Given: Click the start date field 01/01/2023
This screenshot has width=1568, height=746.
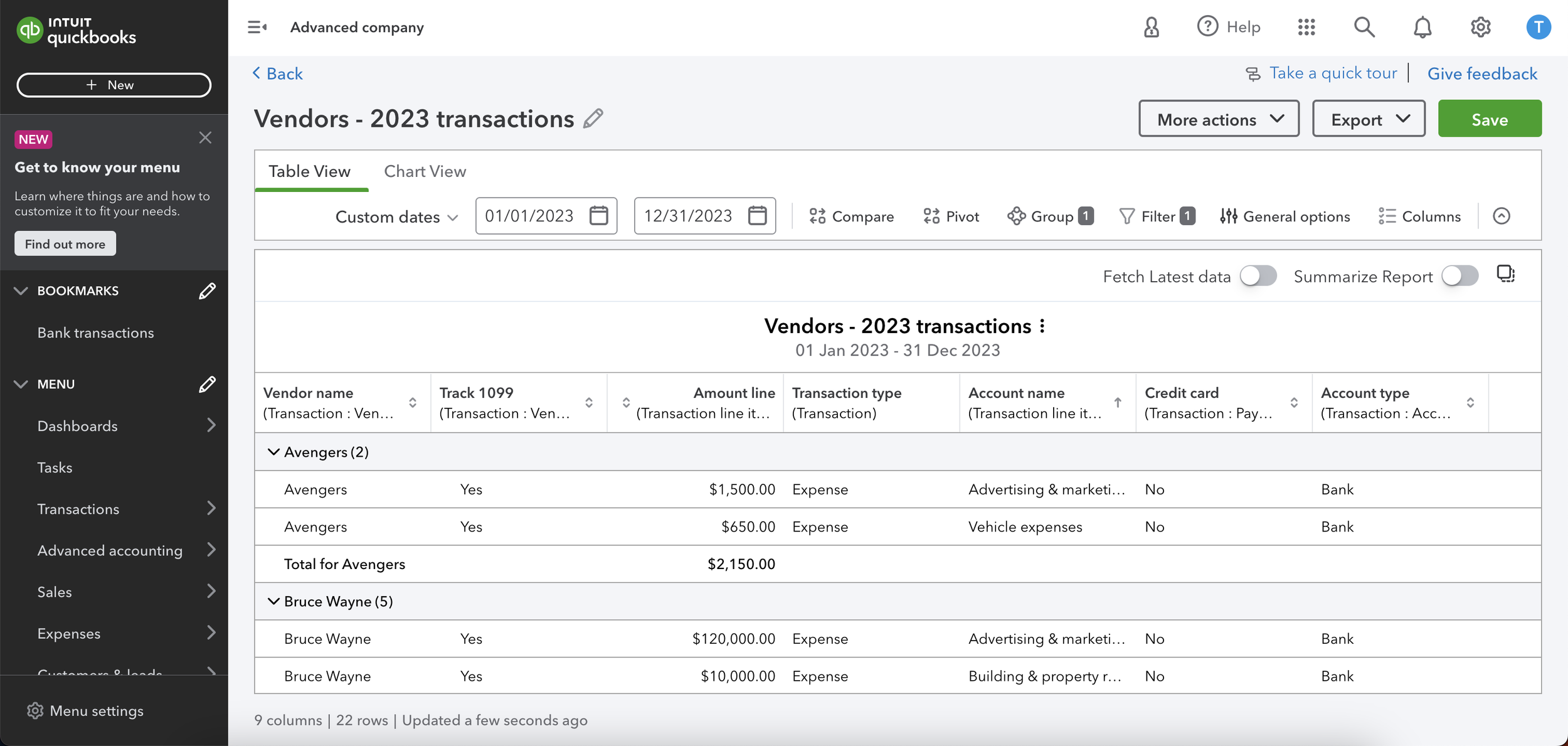Looking at the screenshot, I should [546, 216].
